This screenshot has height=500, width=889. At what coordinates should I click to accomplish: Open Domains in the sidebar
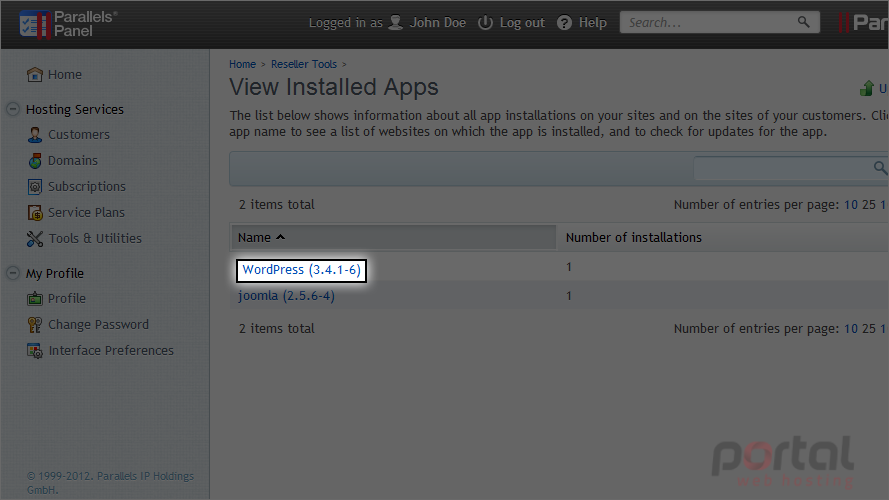click(x=73, y=160)
